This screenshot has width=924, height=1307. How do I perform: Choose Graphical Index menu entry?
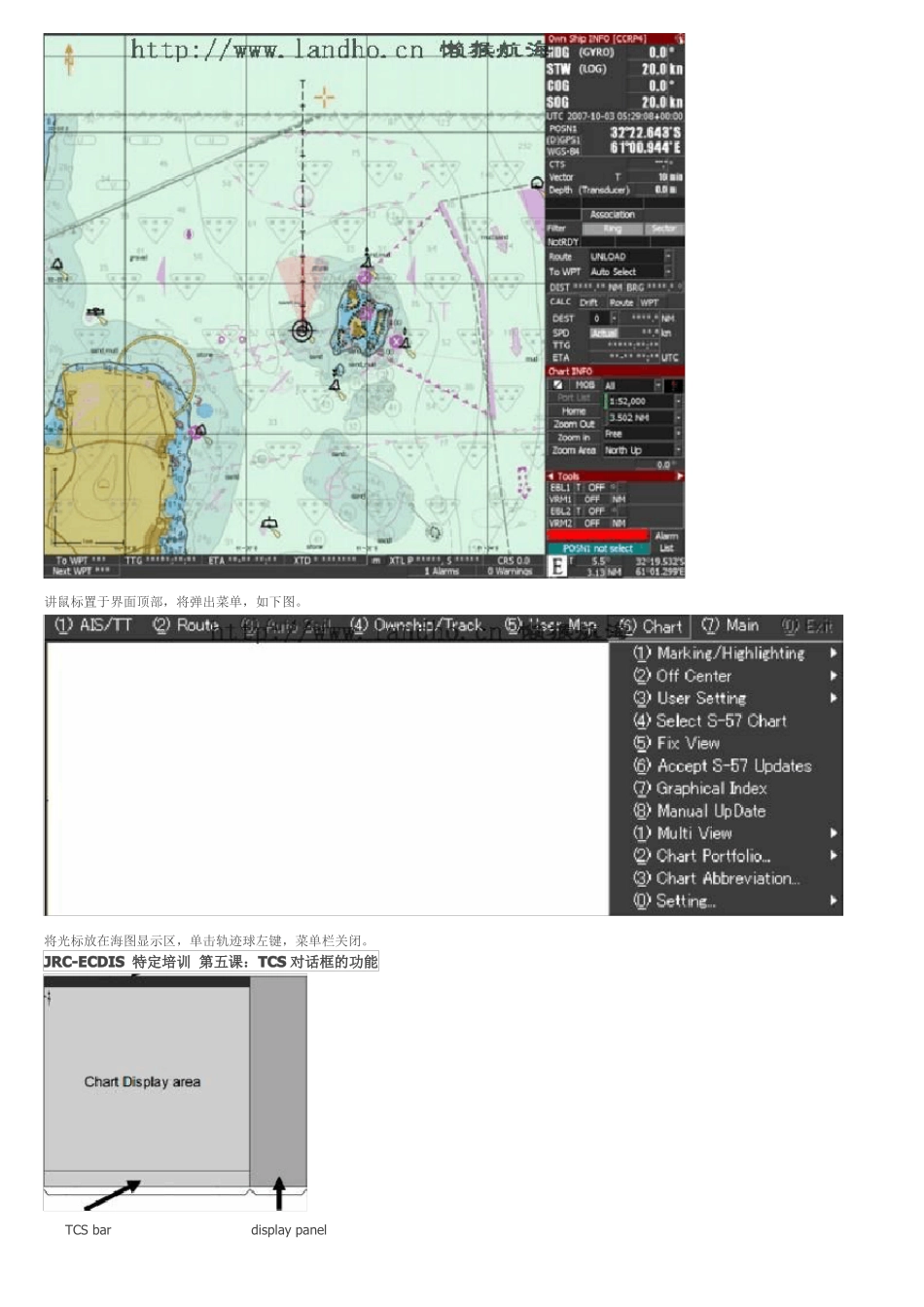tap(700, 789)
